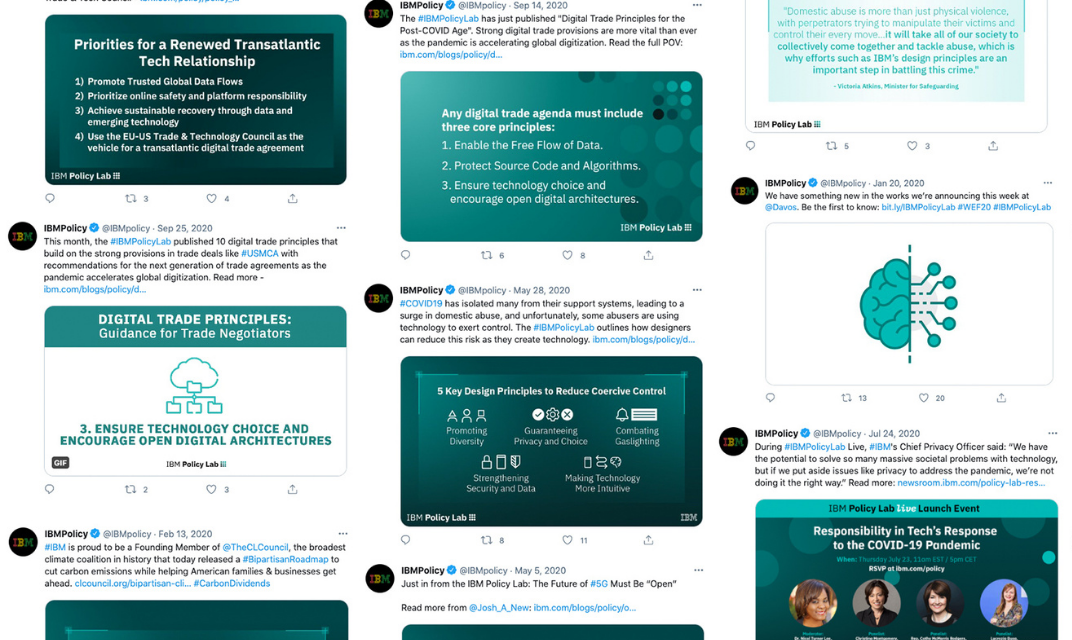The height and width of the screenshot is (640, 1072).
Task: Open the Digital Trade Principles GIF image
Action: coord(196,391)
